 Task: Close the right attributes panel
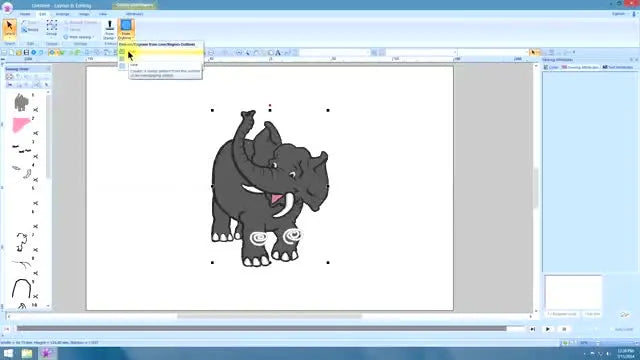pos(636,60)
